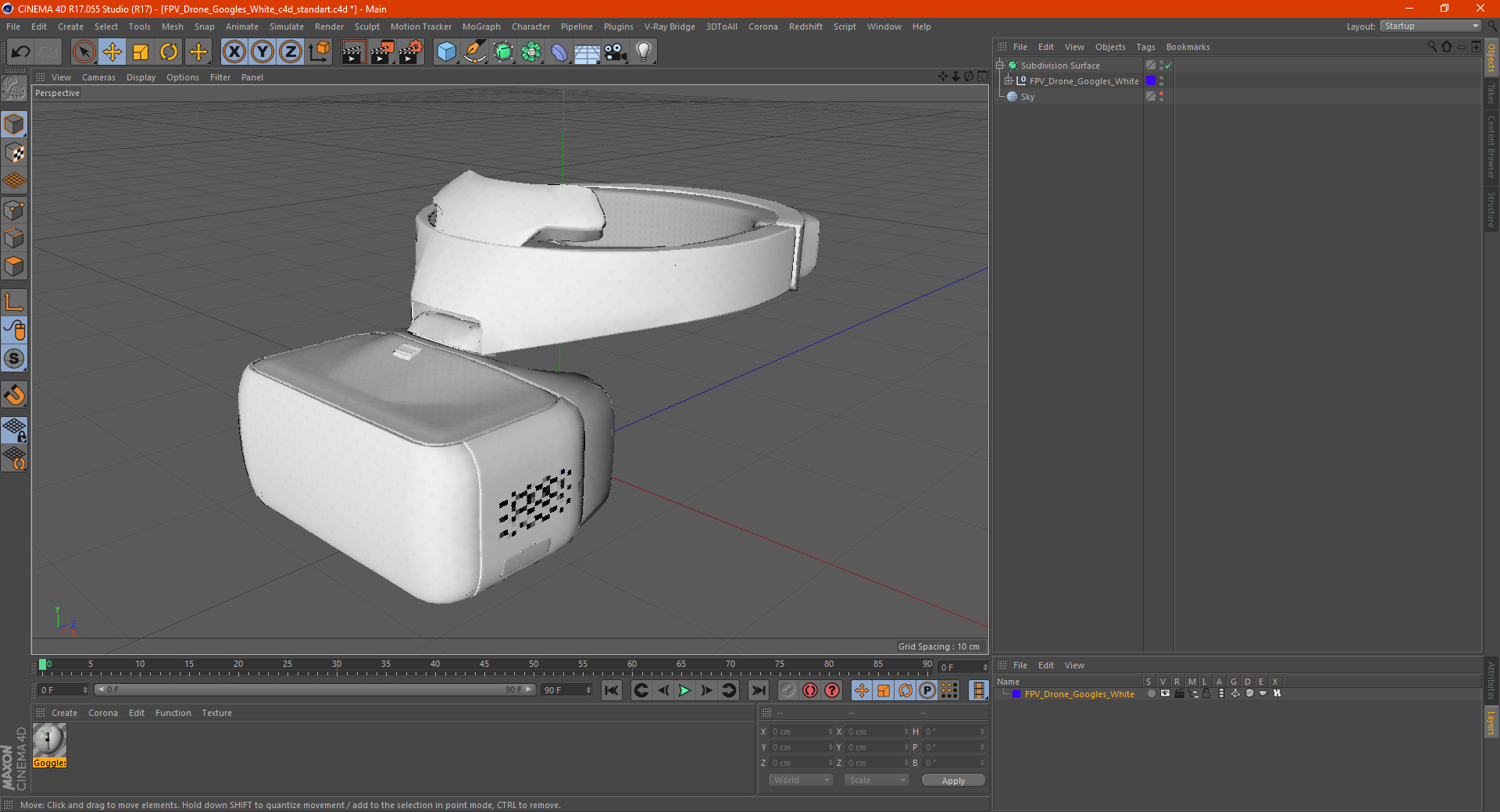Viewport: 1500px width, 812px height.
Task: Go to end of animation
Action: pos(758,690)
